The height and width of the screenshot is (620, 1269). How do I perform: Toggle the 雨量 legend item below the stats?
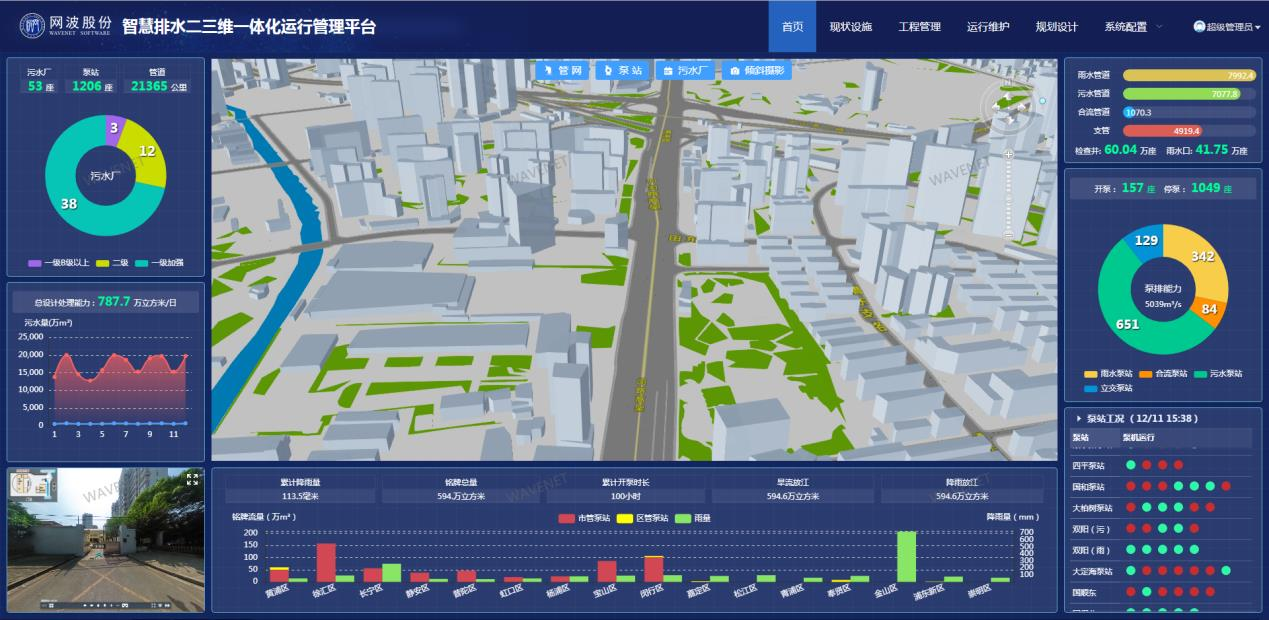692,518
